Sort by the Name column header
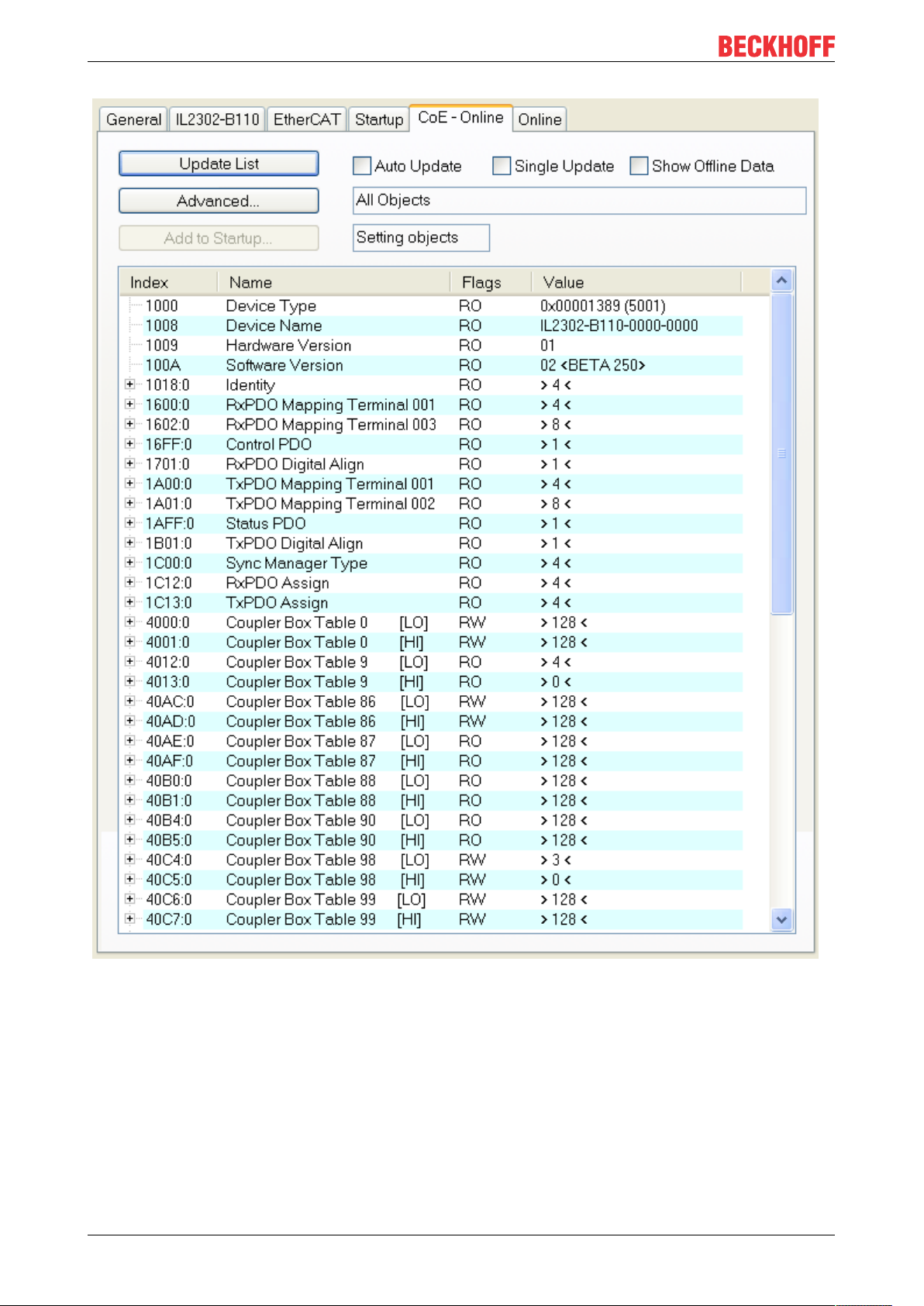924x1306 pixels. coord(334,282)
